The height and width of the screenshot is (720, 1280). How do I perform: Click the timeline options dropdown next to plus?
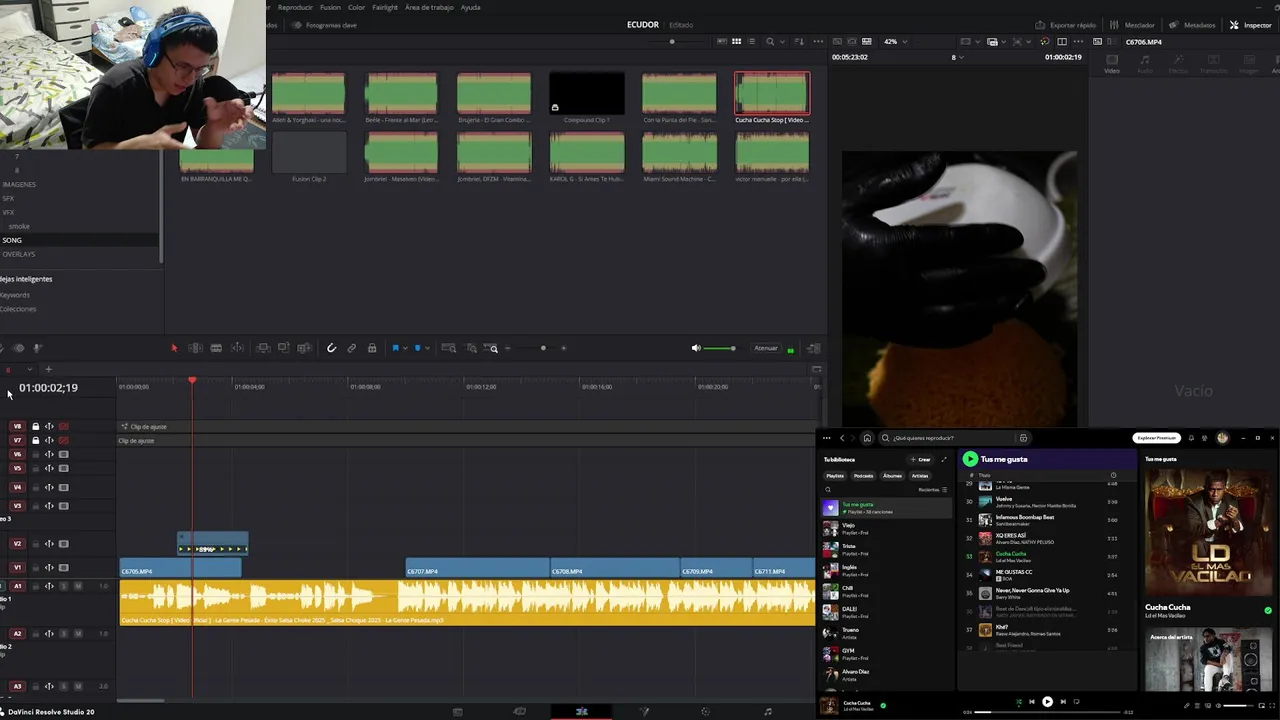30,369
